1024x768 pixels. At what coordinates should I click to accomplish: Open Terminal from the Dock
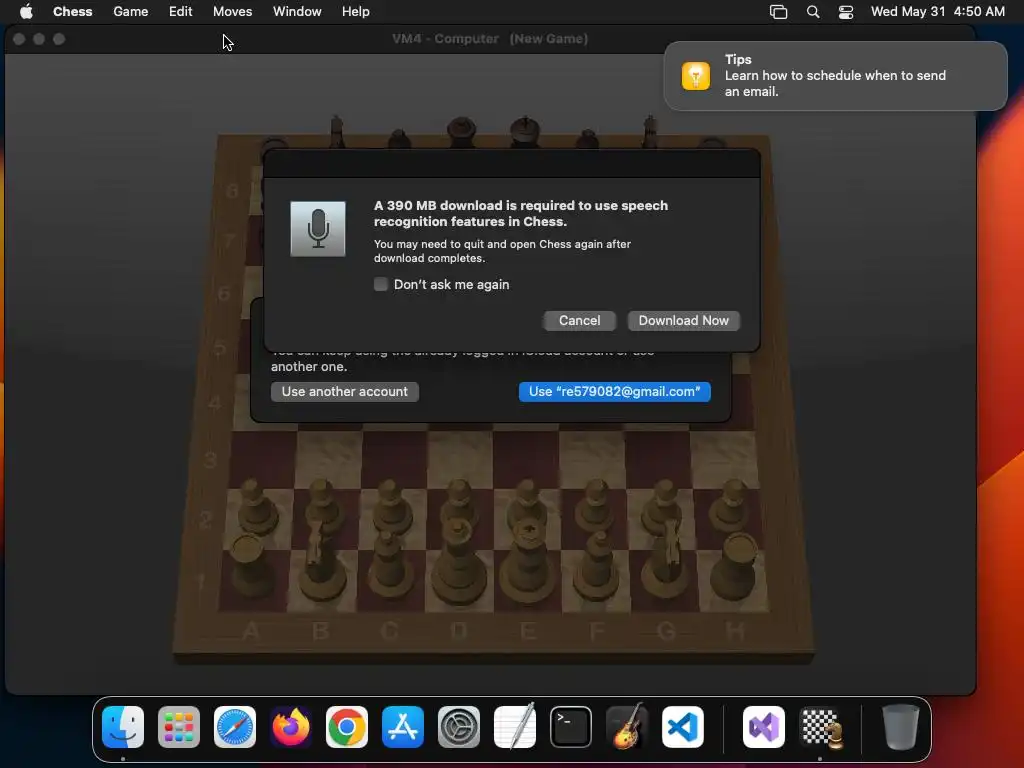pyautogui.click(x=571, y=727)
